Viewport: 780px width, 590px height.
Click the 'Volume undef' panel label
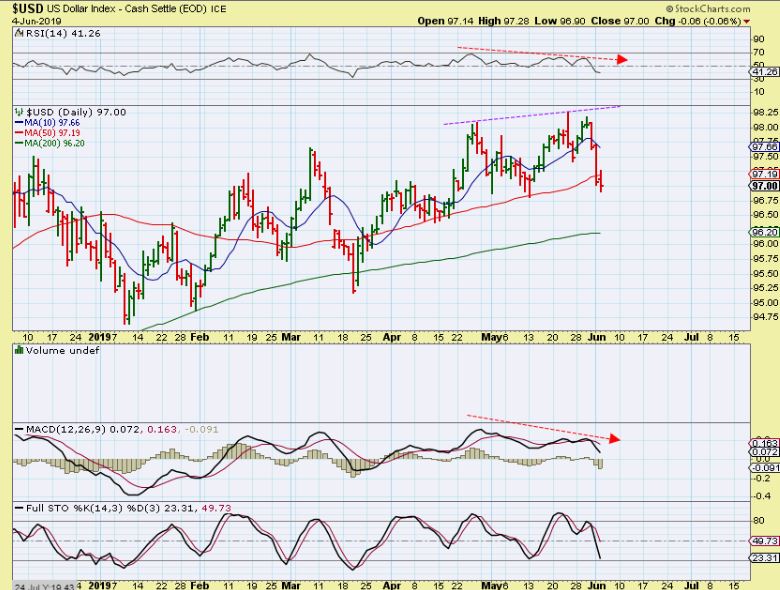tap(63, 350)
